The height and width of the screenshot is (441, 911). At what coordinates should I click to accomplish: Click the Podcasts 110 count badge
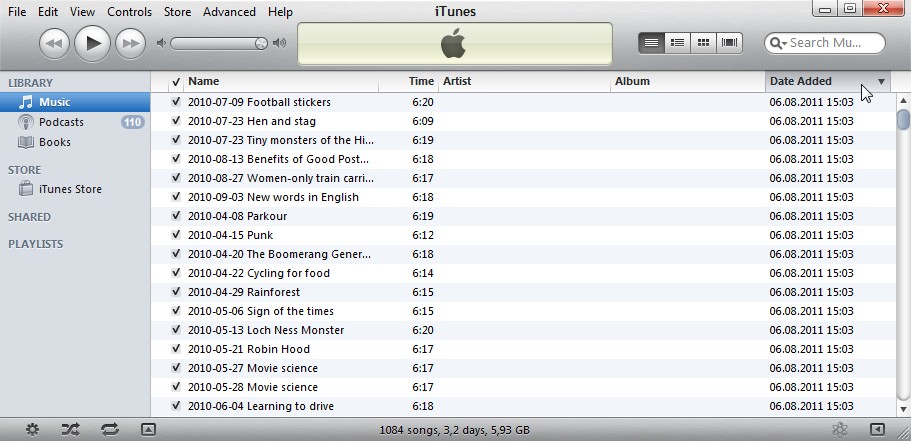point(132,122)
